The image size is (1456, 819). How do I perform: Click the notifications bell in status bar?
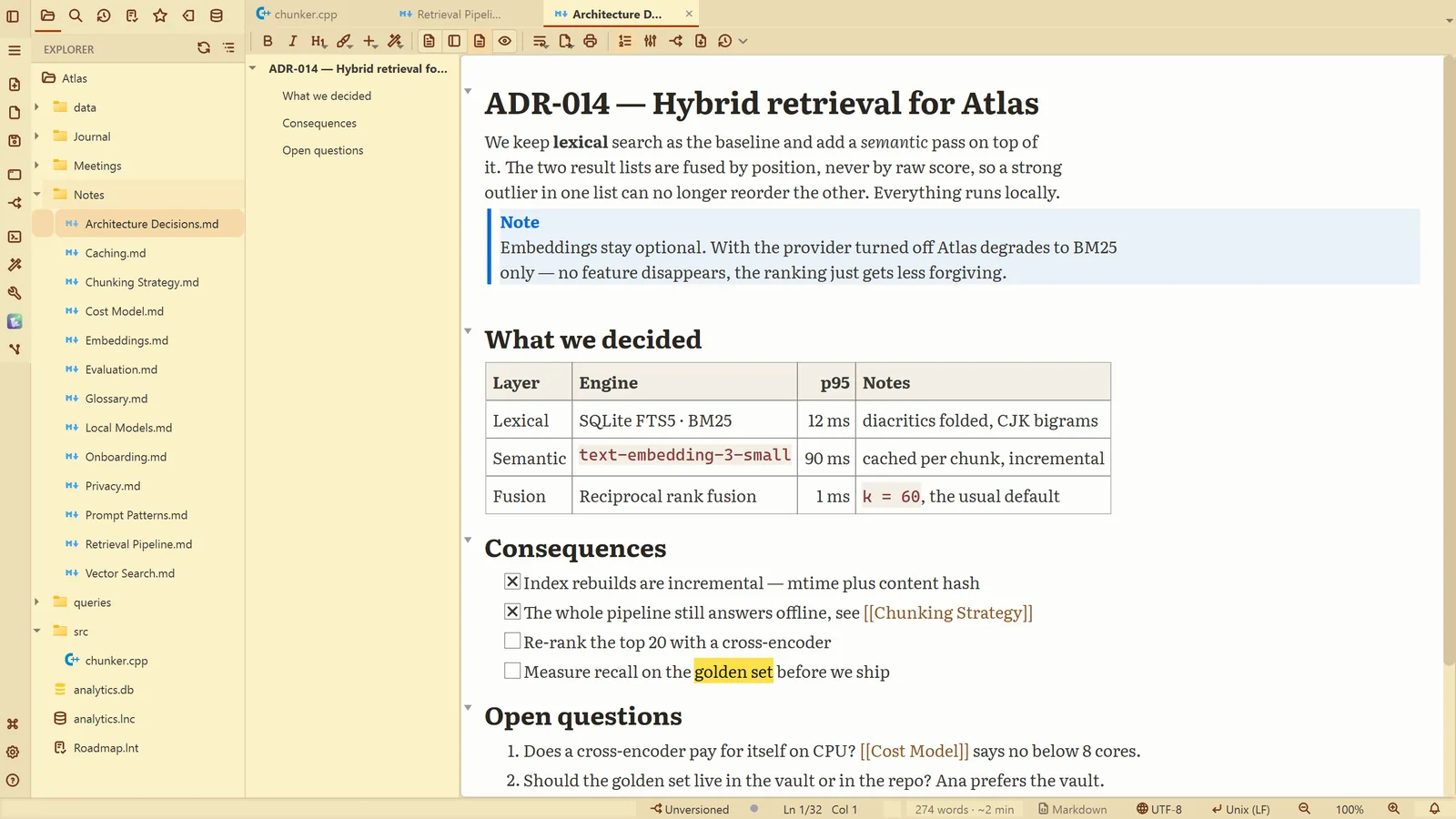coord(1434,809)
